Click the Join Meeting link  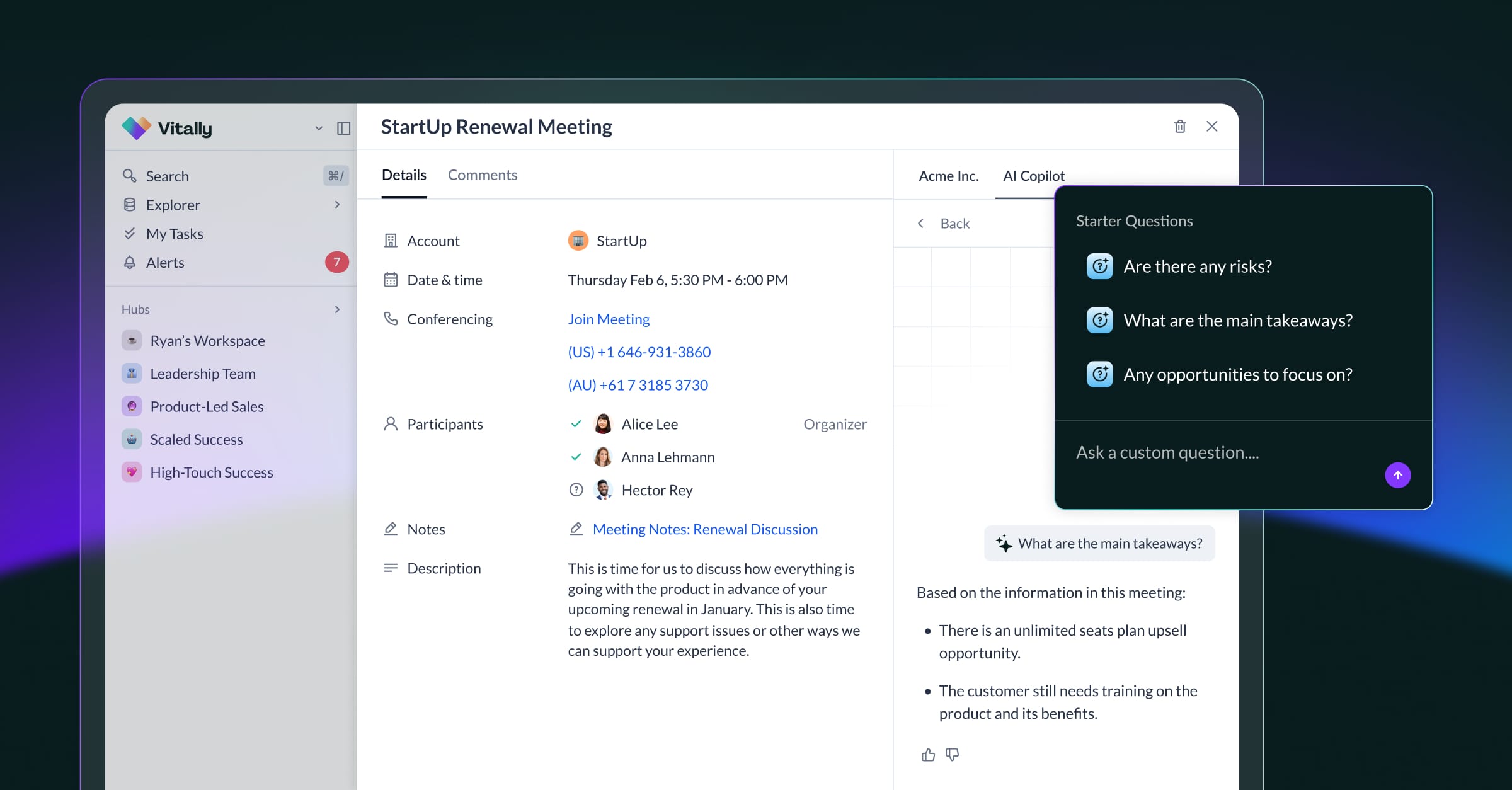click(x=608, y=319)
